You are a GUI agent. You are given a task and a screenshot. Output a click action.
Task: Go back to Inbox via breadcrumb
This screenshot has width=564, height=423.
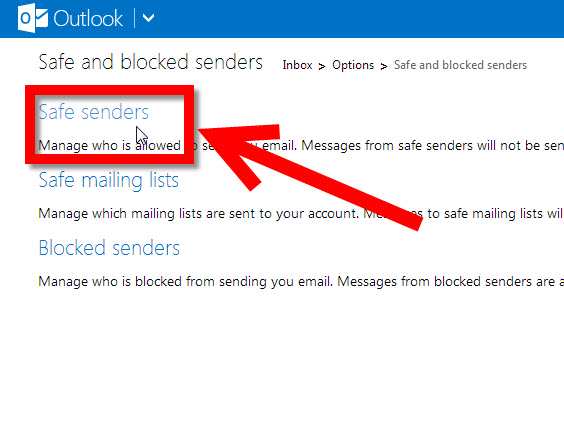tap(297, 65)
